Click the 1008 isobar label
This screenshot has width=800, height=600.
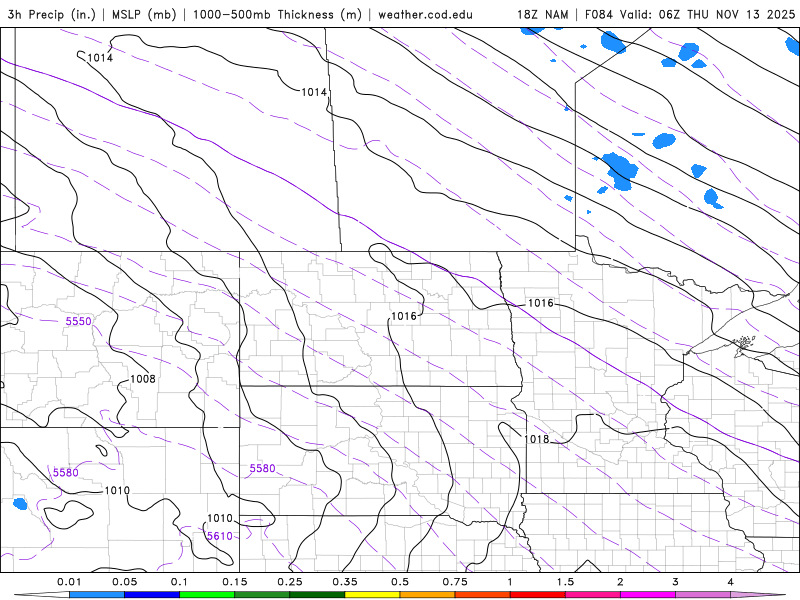pos(143,379)
